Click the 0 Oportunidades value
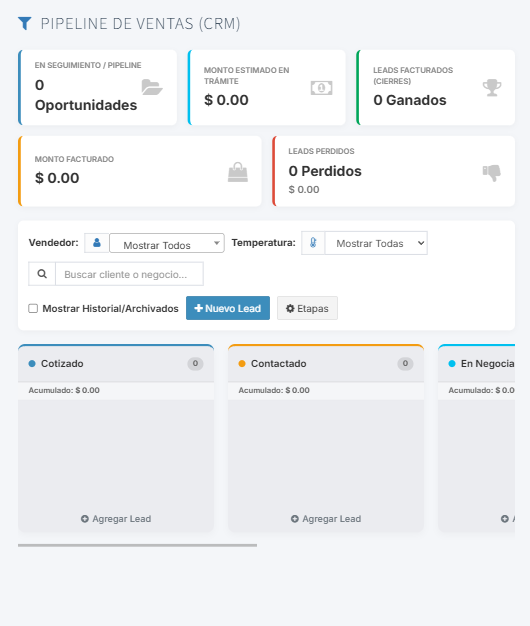Viewport: 530px width, 626px height. click(x=86, y=95)
